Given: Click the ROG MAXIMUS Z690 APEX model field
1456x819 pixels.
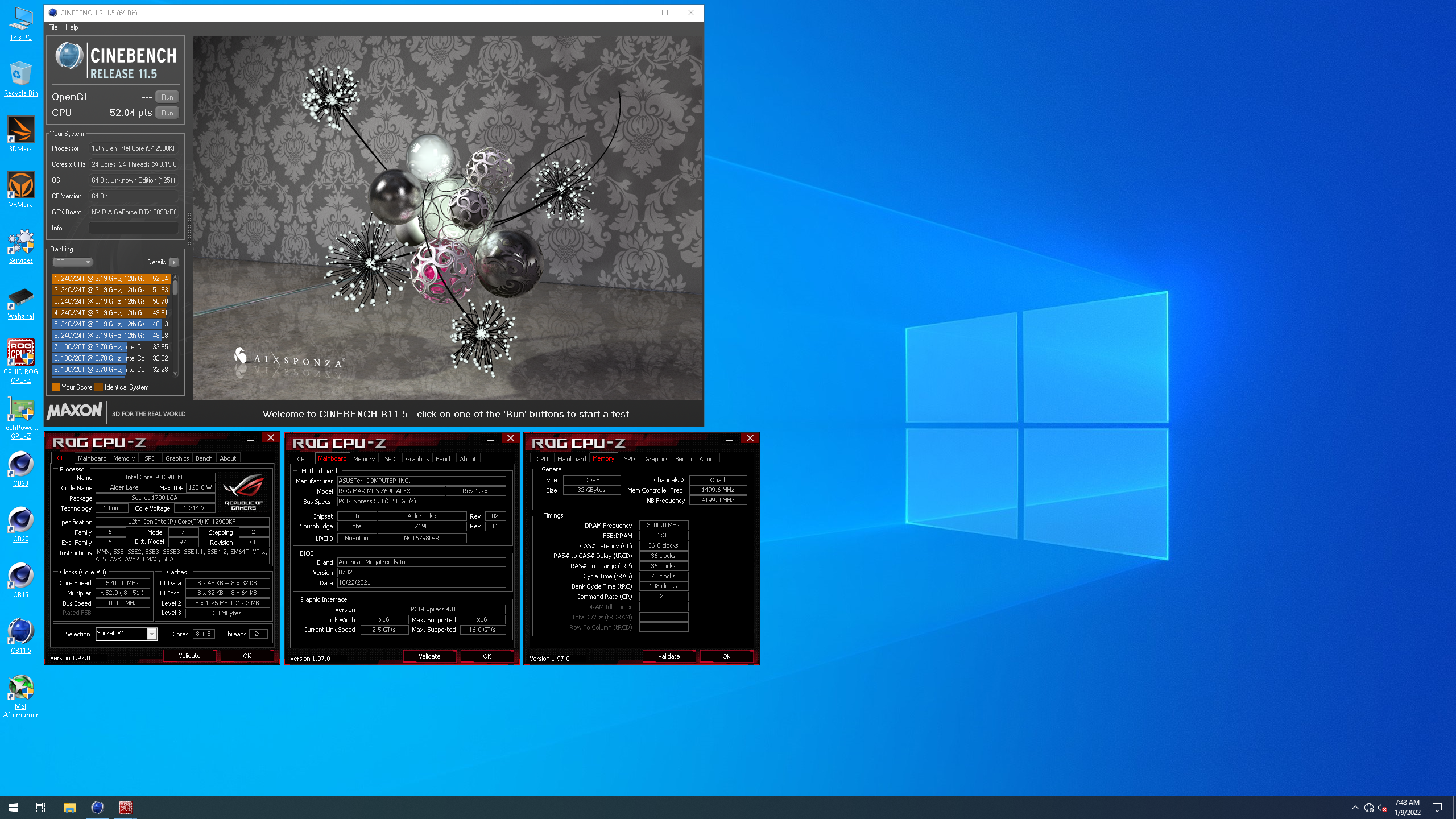Looking at the screenshot, I should click(391, 491).
